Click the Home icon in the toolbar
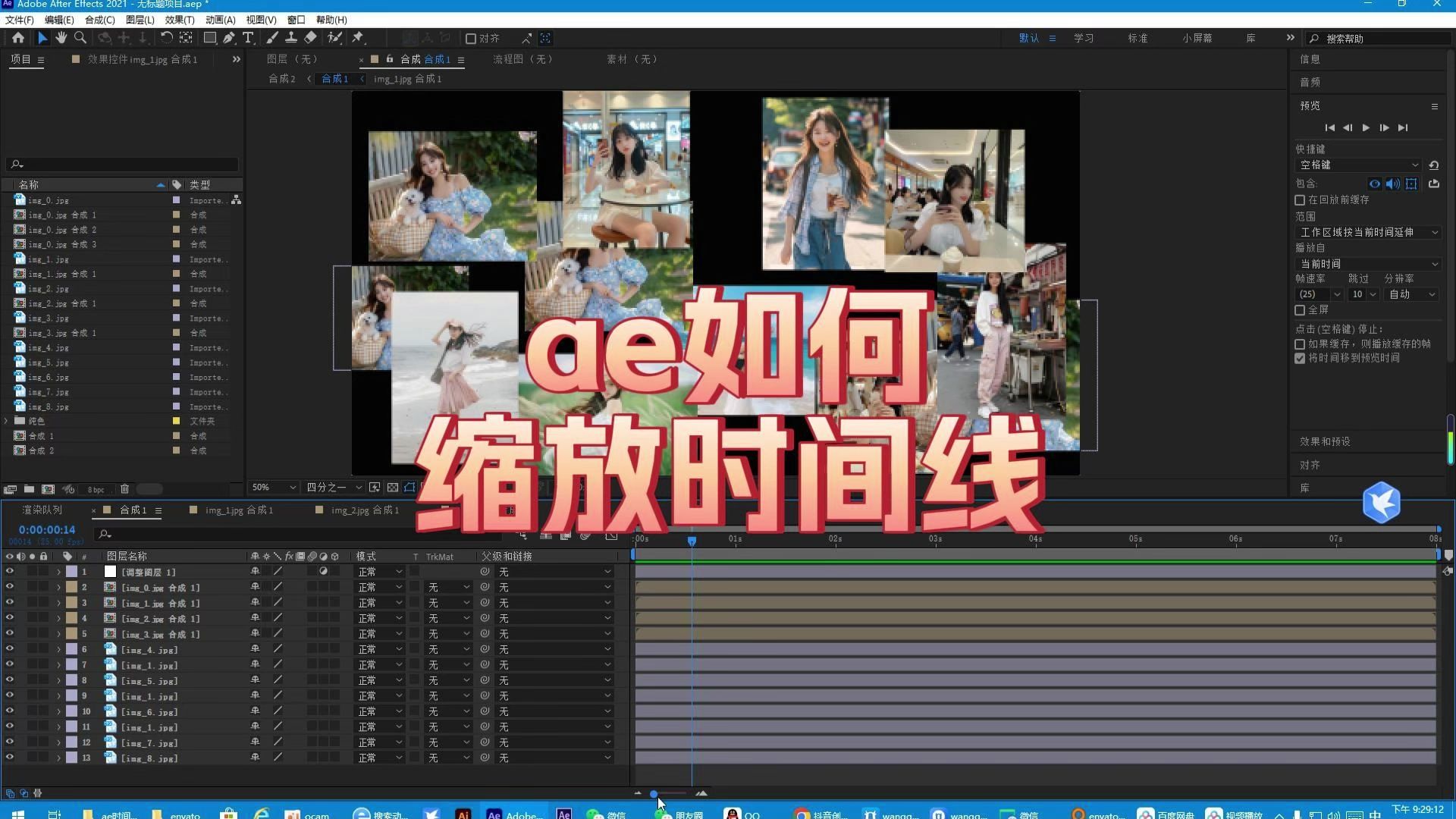 (18, 38)
